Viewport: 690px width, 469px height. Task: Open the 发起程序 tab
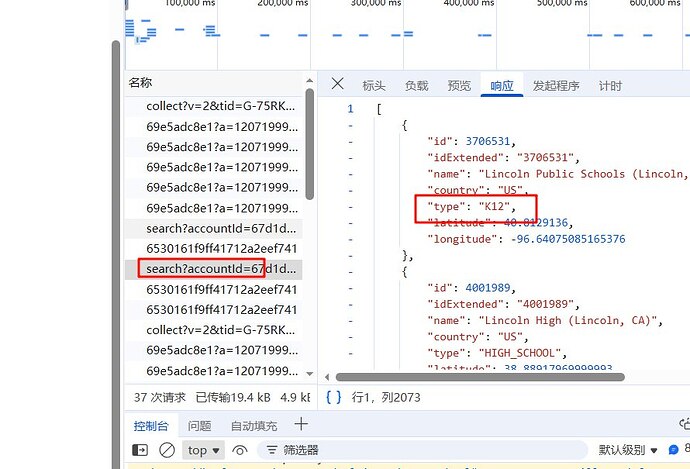coord(556,86)
